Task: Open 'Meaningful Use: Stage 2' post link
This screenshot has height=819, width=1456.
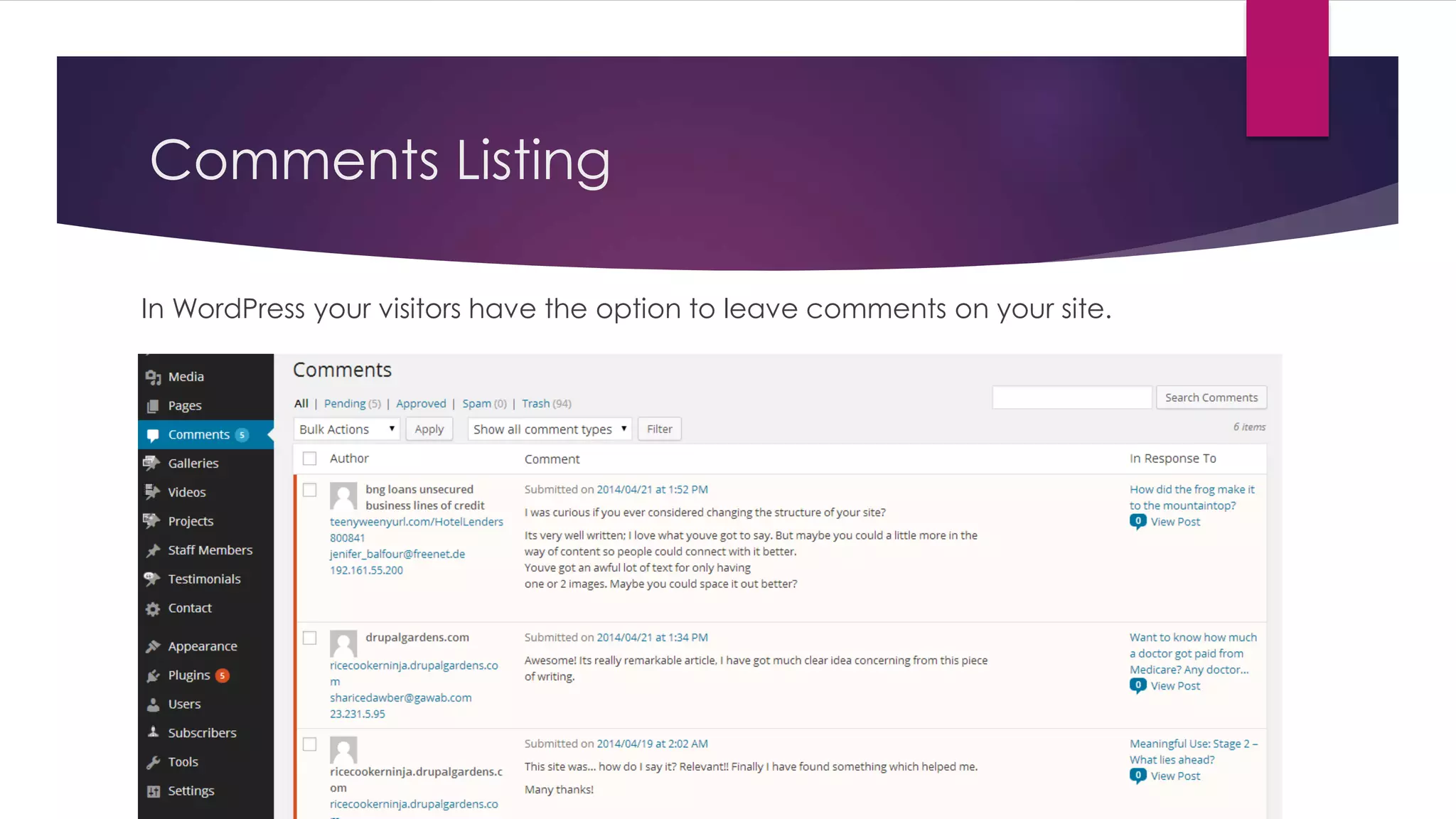Action: tap(1194, 752)
